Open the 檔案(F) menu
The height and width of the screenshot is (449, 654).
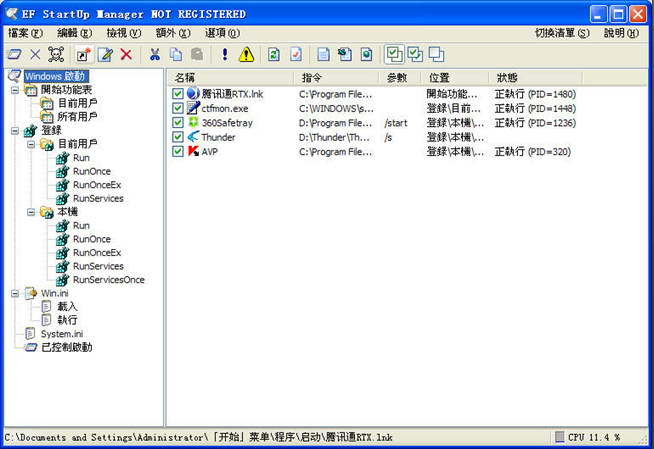25,33
